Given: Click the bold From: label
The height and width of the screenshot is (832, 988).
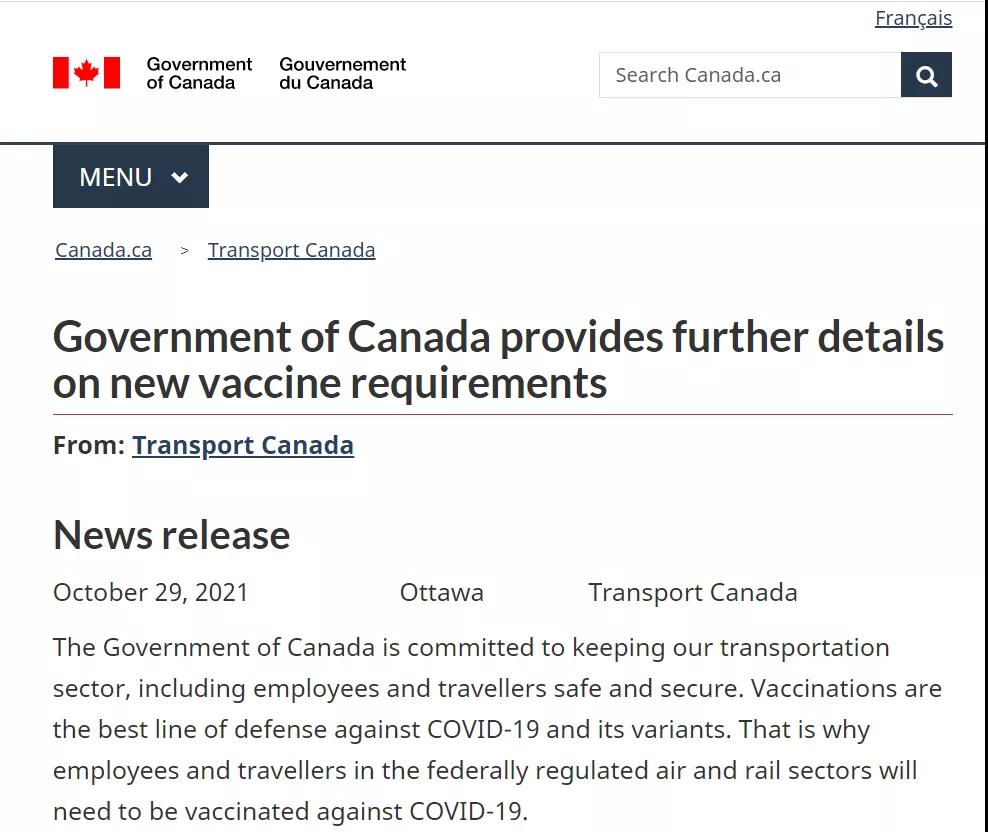Looking at the screenshot, I should pyautogui.click(x=89, y=446).
